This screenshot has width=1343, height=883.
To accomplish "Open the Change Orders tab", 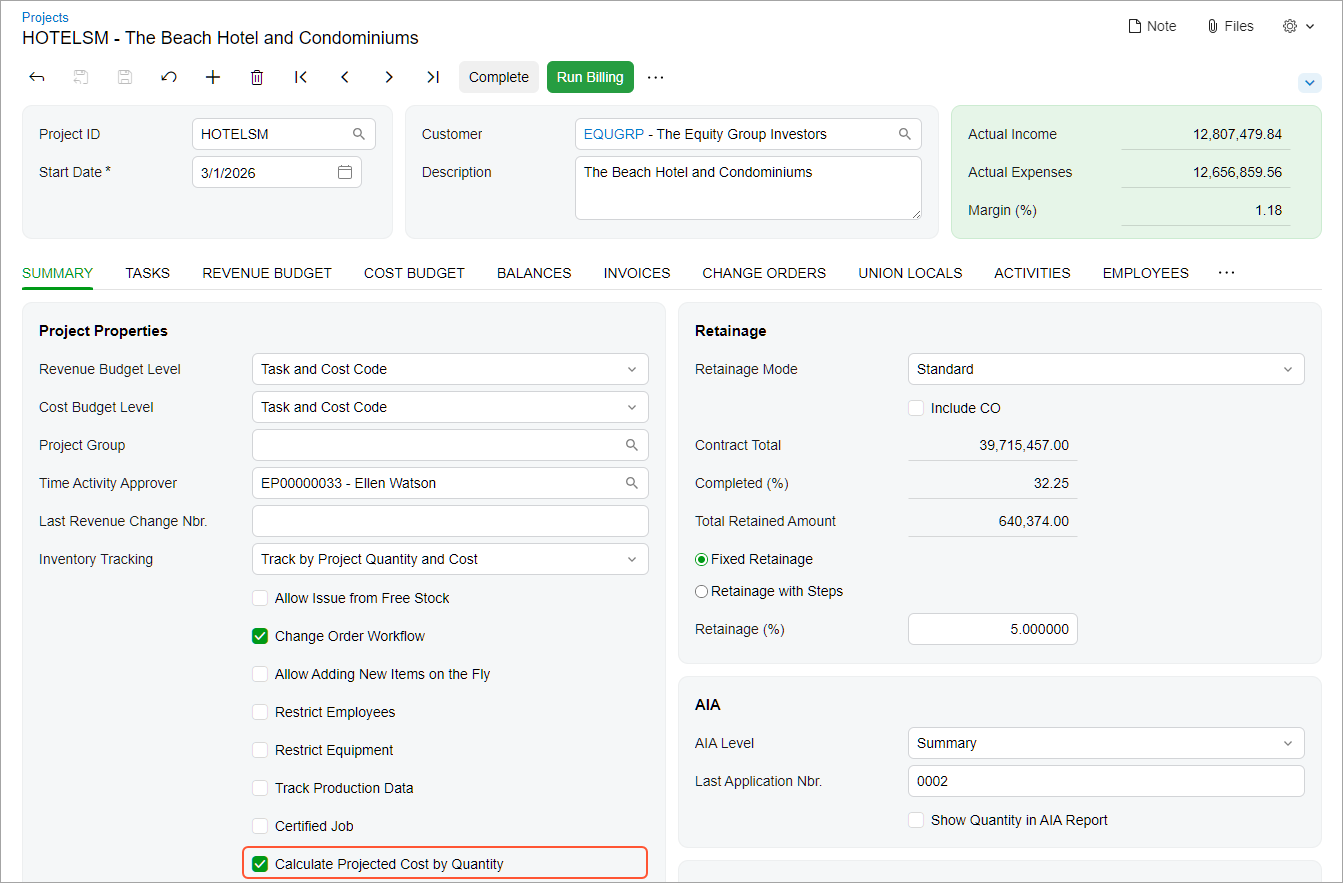I will 764,273.
